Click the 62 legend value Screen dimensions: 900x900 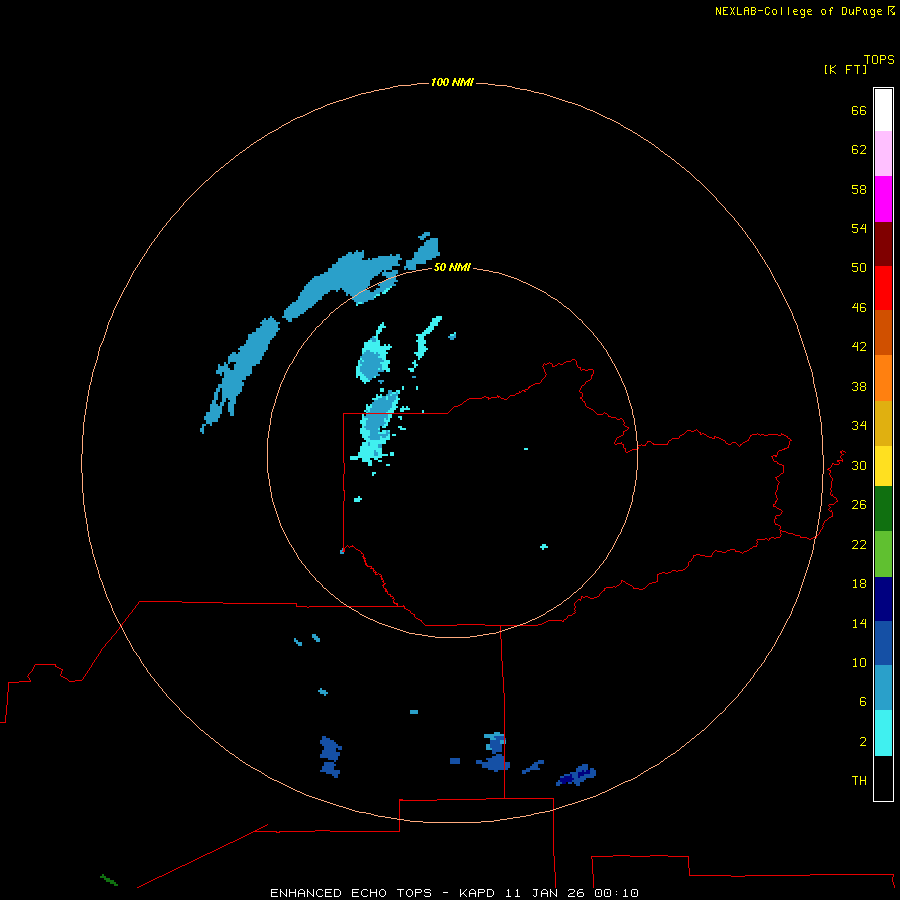point(859,149)
